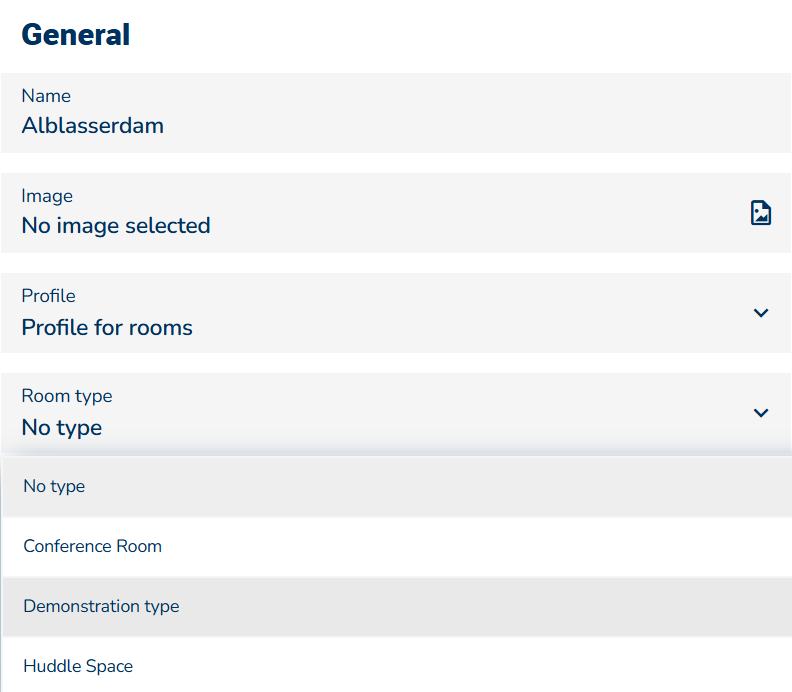Screen dimensions: 792x692
Task: Focus the Name field's empty area
Action: coord(450,113)
